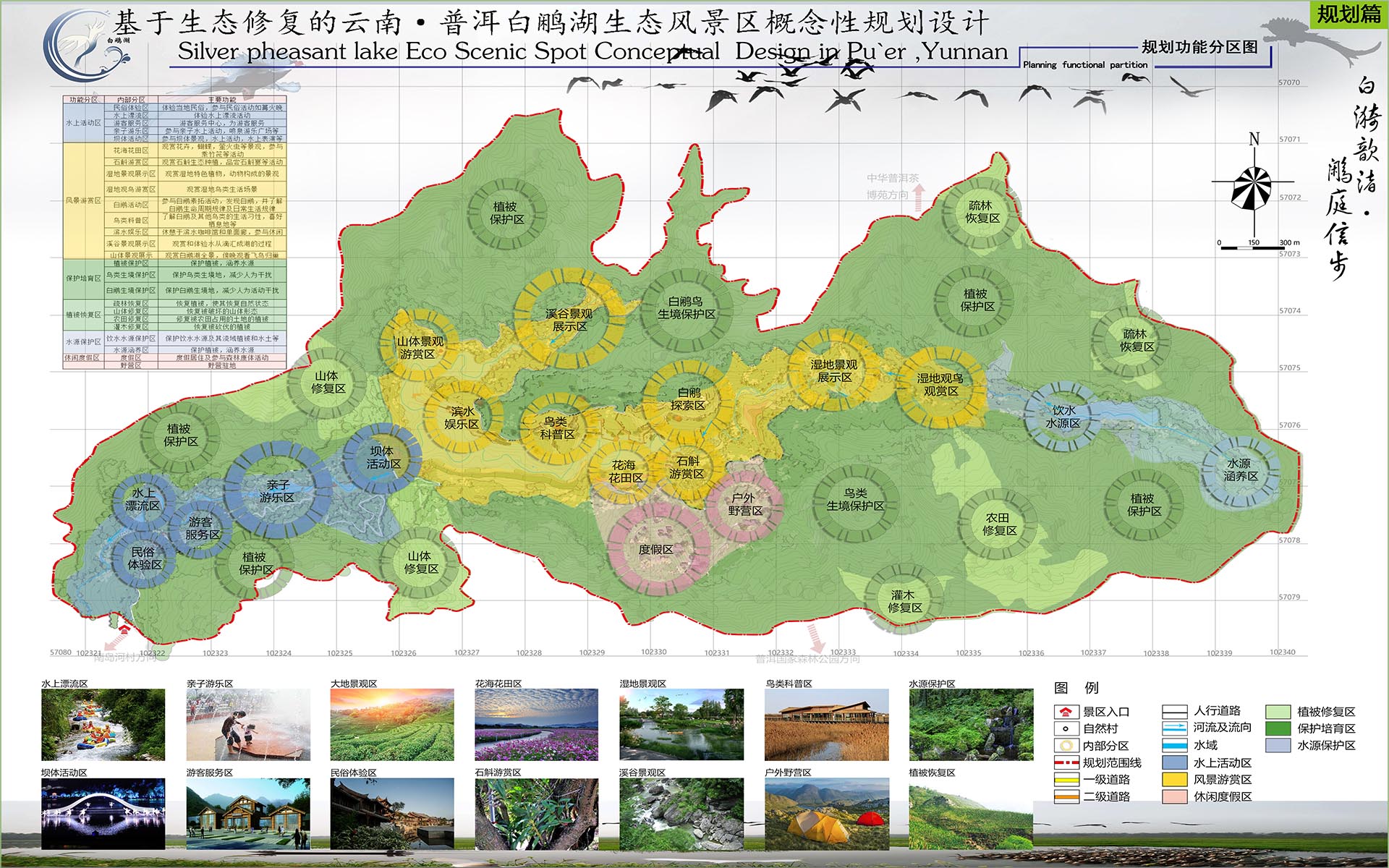Click the blue 亲子游乐区 ring on map

(x=278, y=491)
